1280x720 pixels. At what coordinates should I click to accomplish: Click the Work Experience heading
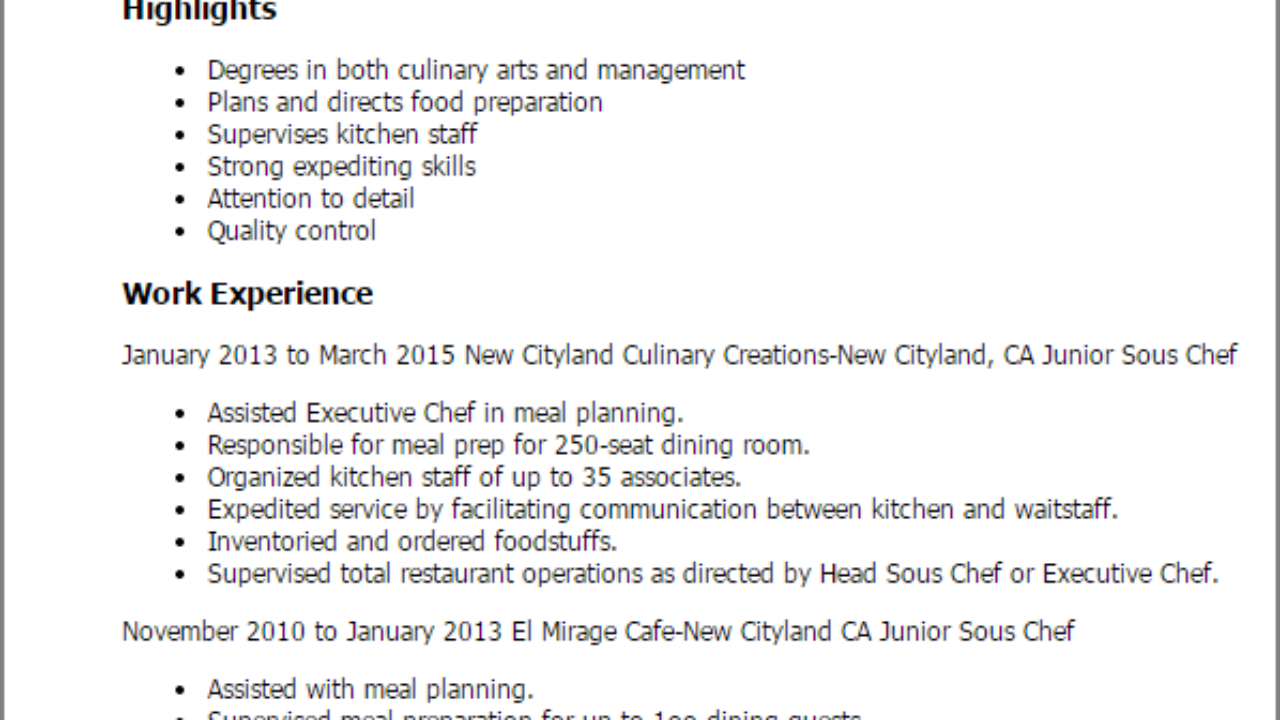(x=247, y=294)
